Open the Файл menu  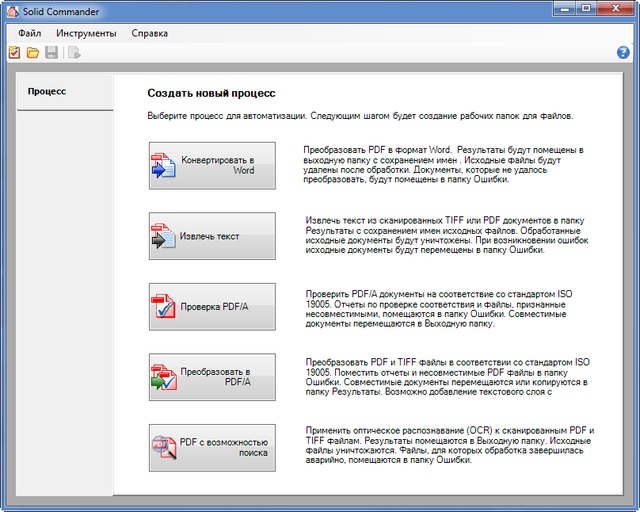(29, 33)
